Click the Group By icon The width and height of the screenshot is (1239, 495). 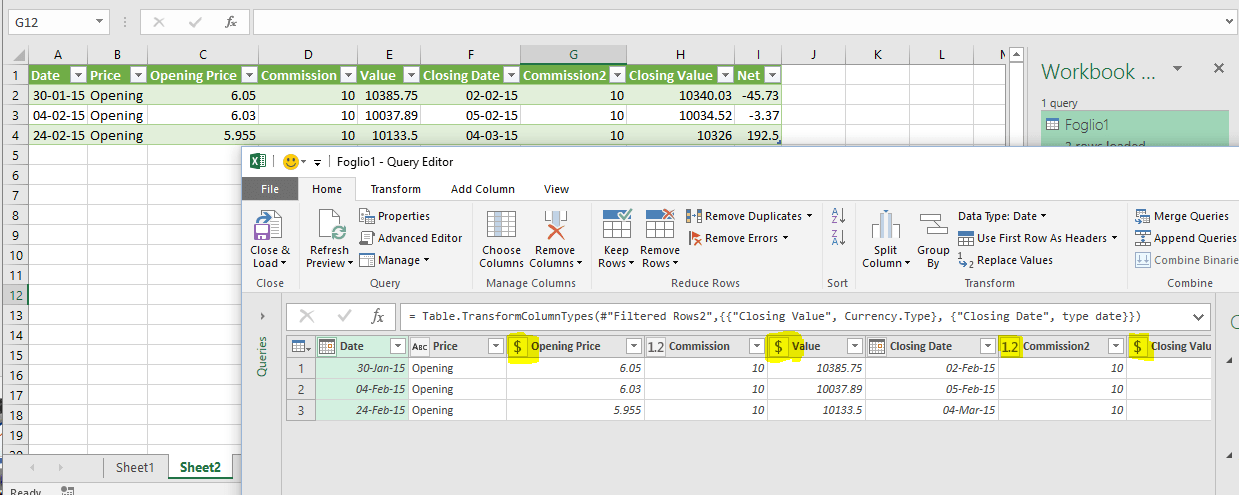pyautogui.click(x=933, y=226)
